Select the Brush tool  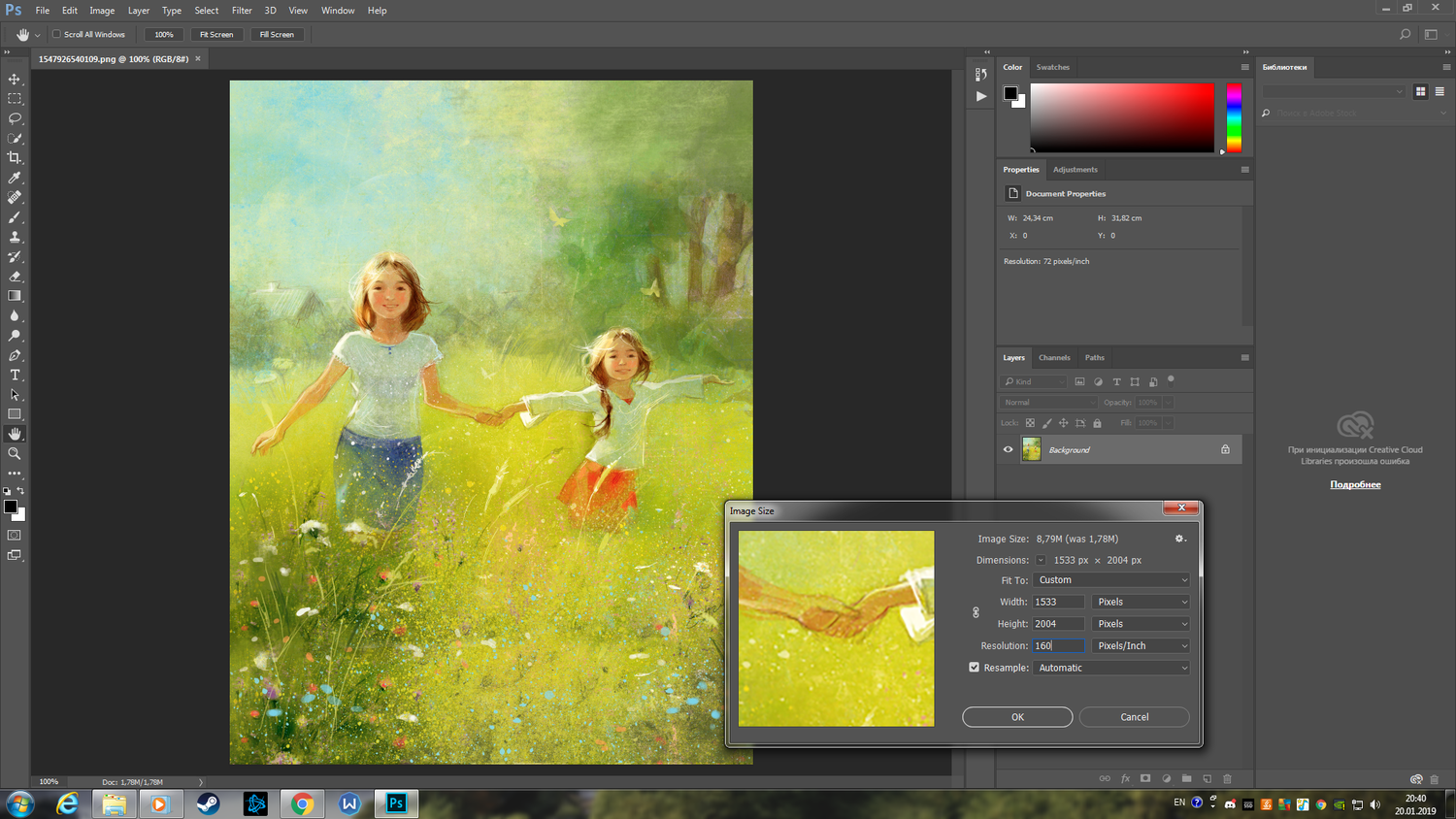[x=15, y=216]
